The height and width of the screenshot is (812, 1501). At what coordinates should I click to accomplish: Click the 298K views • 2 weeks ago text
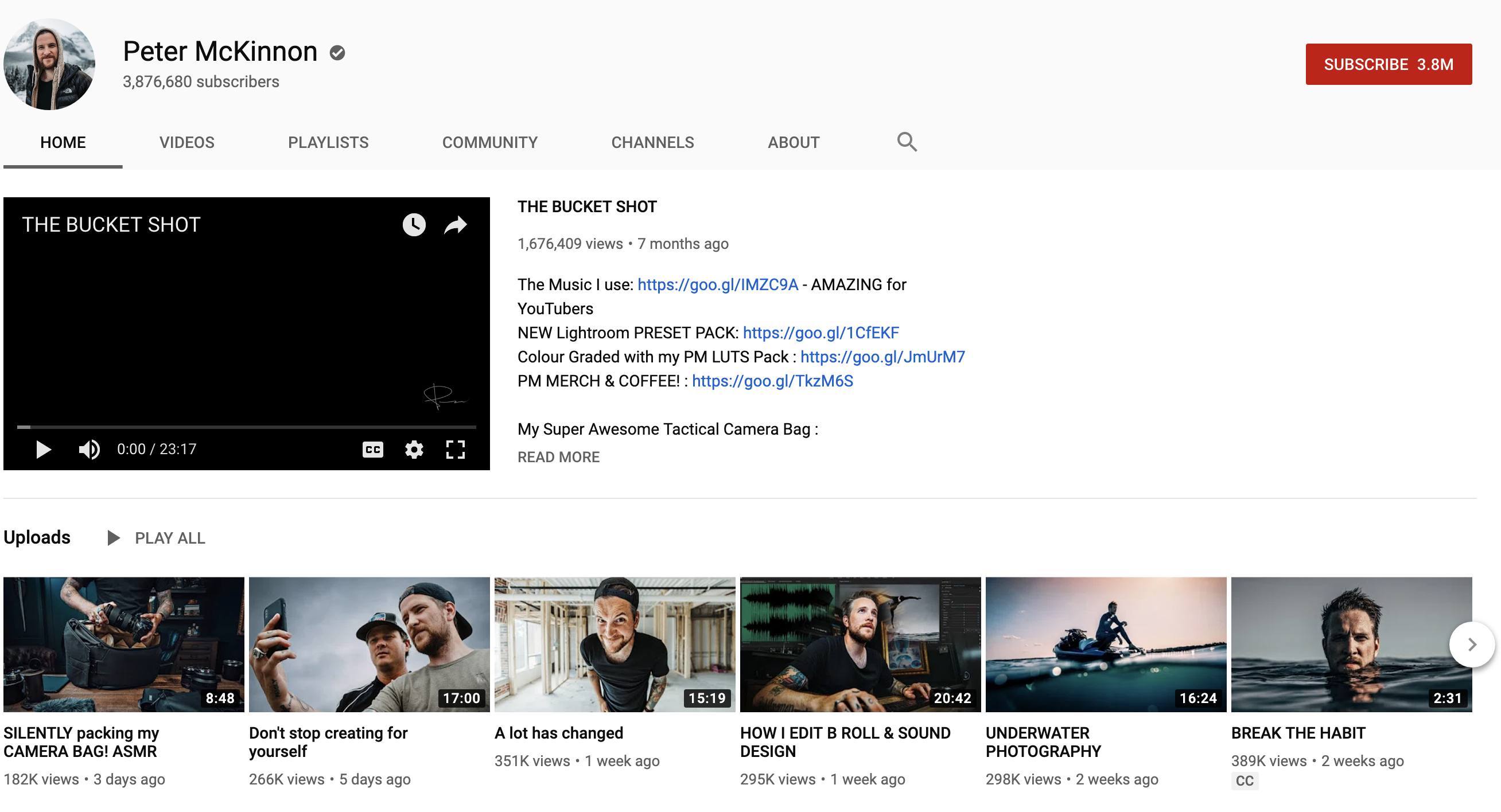(1072, 779)
